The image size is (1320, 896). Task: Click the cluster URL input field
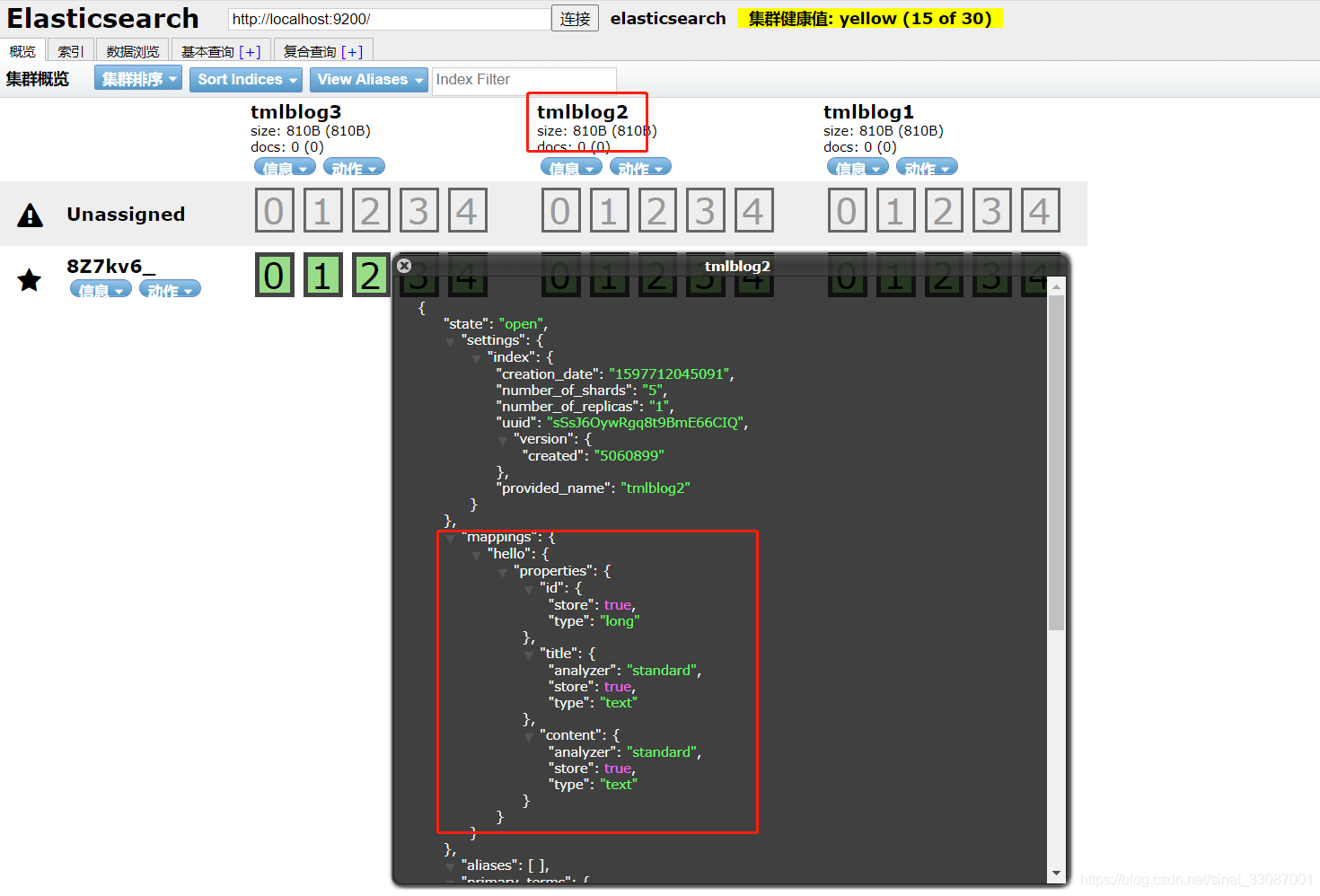click(389, 19)
